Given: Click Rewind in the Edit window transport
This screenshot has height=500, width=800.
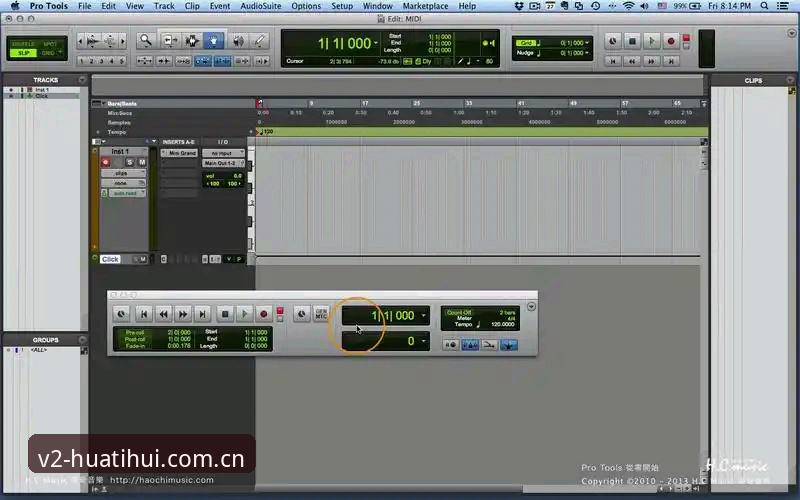Looking at the screenshot, I should coord(632,61).
